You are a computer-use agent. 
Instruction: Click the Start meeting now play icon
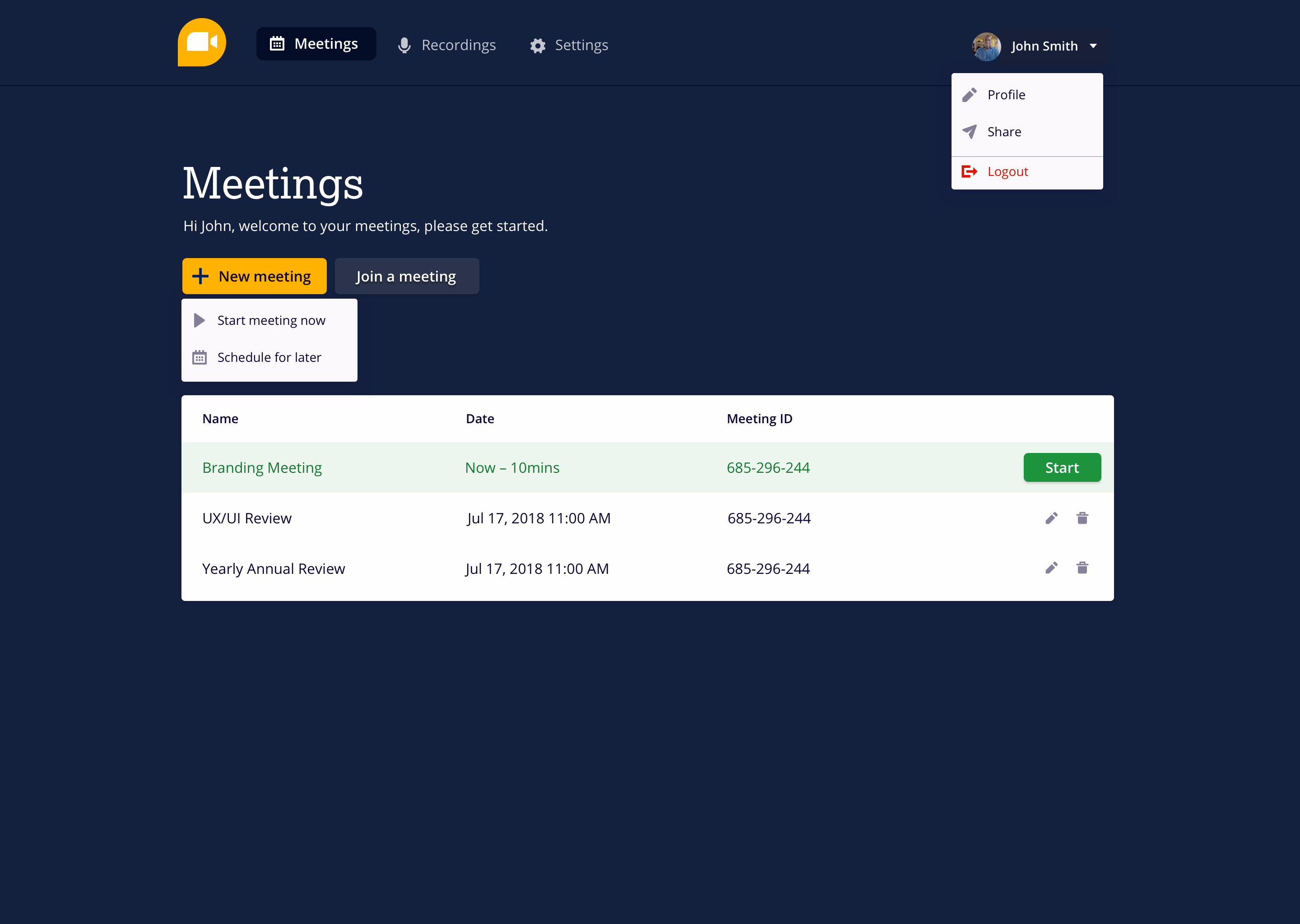199,320
